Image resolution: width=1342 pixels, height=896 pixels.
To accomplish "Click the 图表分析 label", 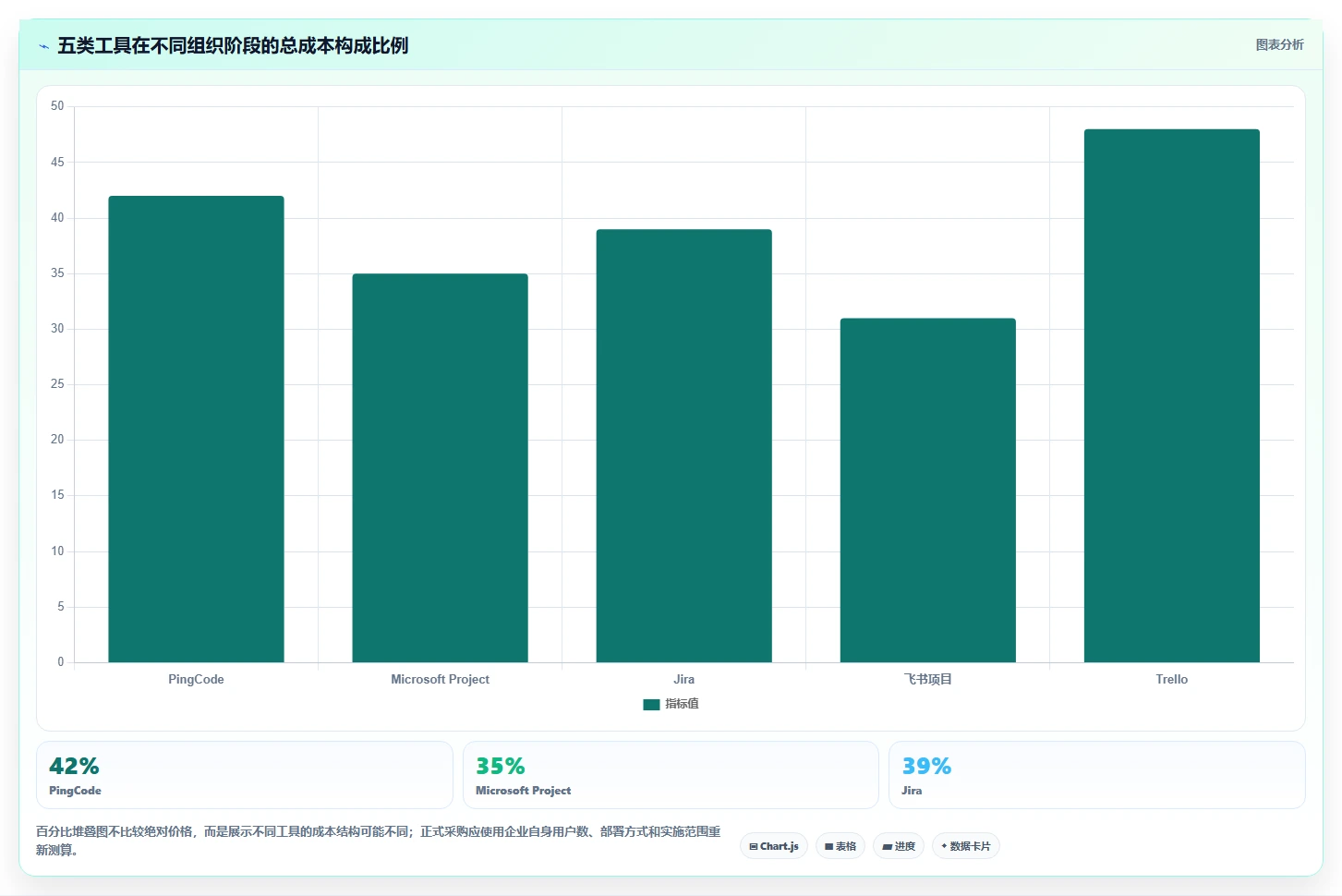I will tap(1279, 44).
